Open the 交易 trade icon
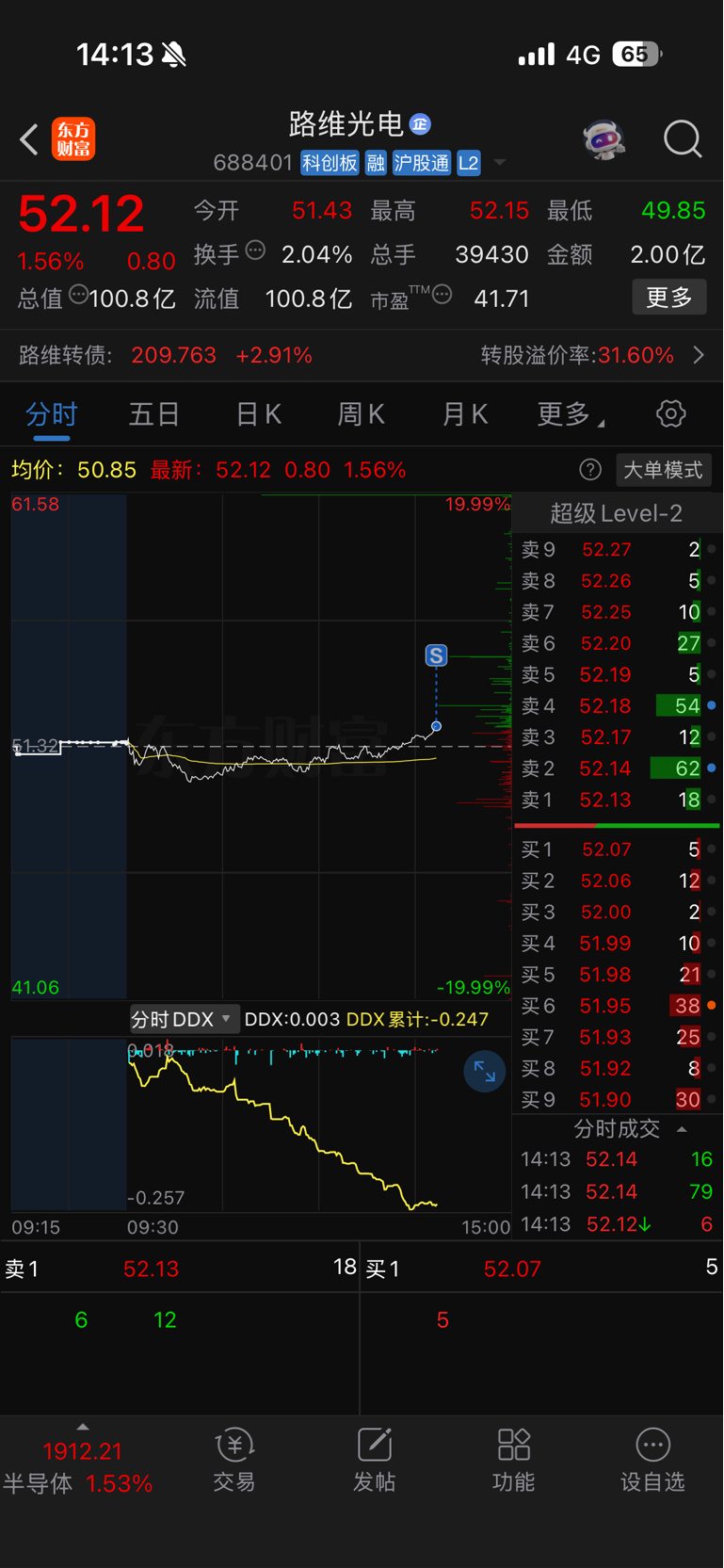724x1568 pixels. click(234, 1460)
